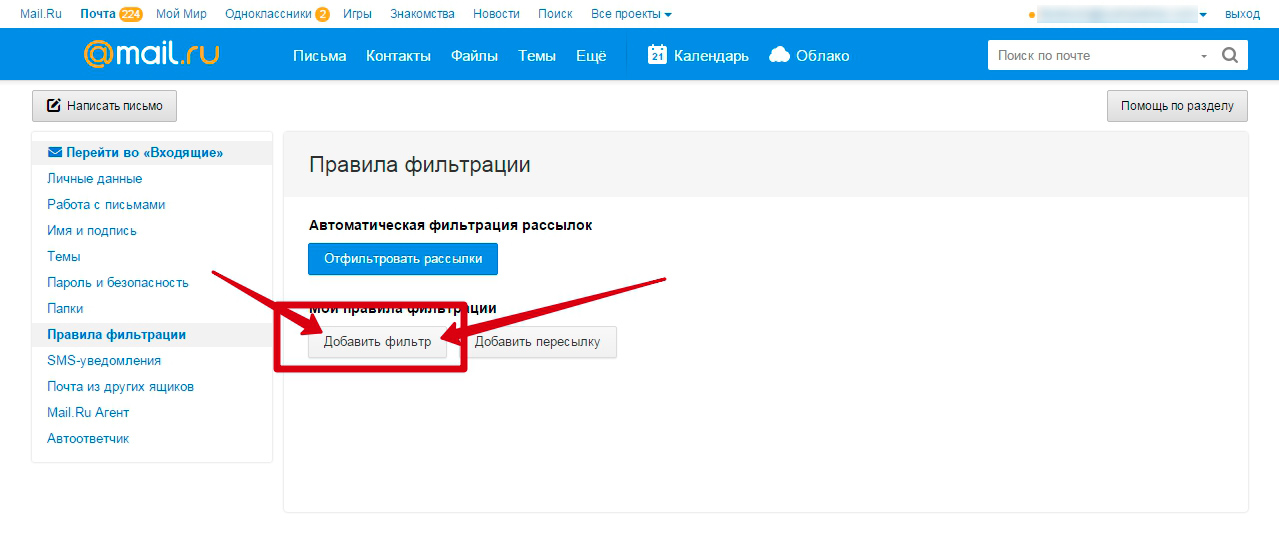Open Поиск link in top bar

(x=555, y=14)
